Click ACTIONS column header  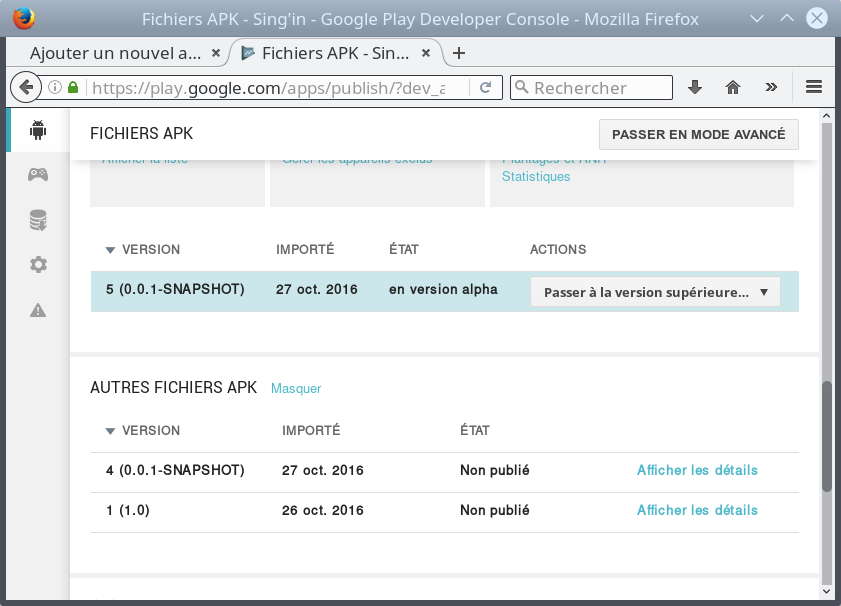(x=558, y=249)
